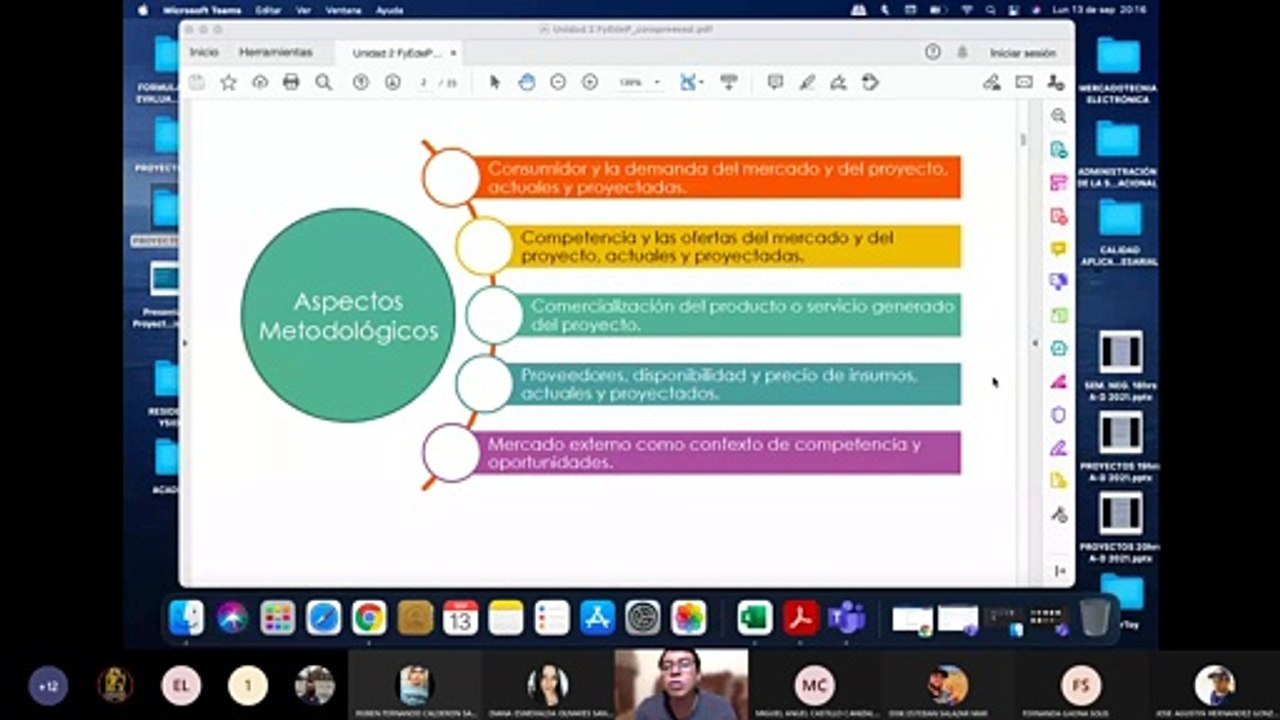1280x720 pixels.
Task: Click the help question mark icon
Action: coord(933,52)
